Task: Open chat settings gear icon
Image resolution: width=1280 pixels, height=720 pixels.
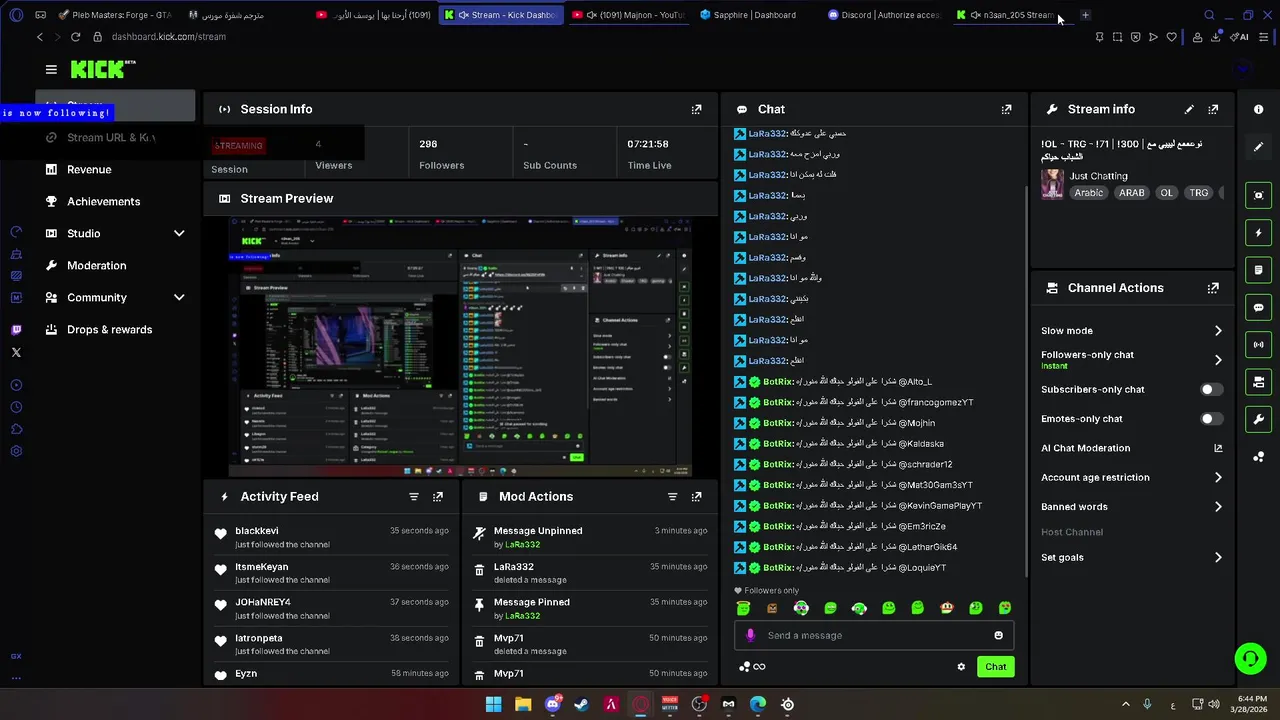Action: tap(961, 667)
